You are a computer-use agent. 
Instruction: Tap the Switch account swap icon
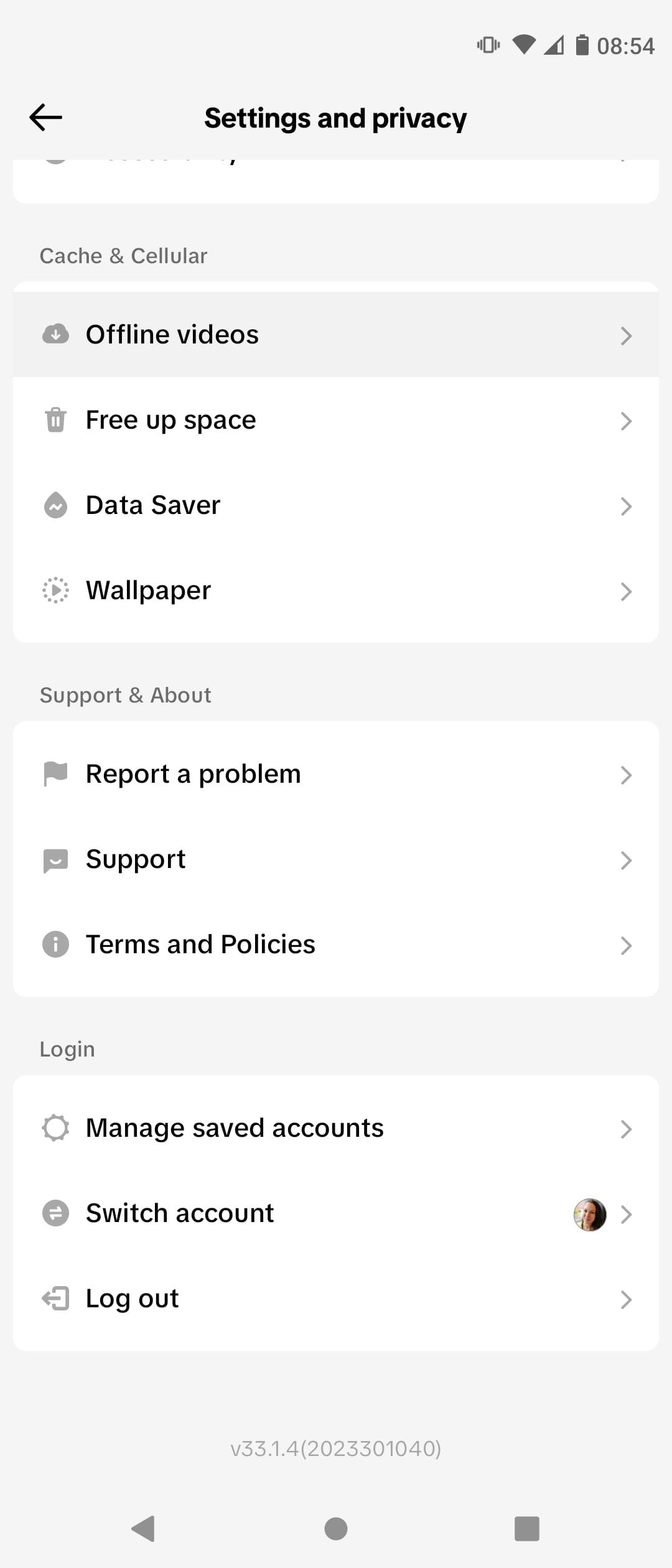[x=55, y=1213]
